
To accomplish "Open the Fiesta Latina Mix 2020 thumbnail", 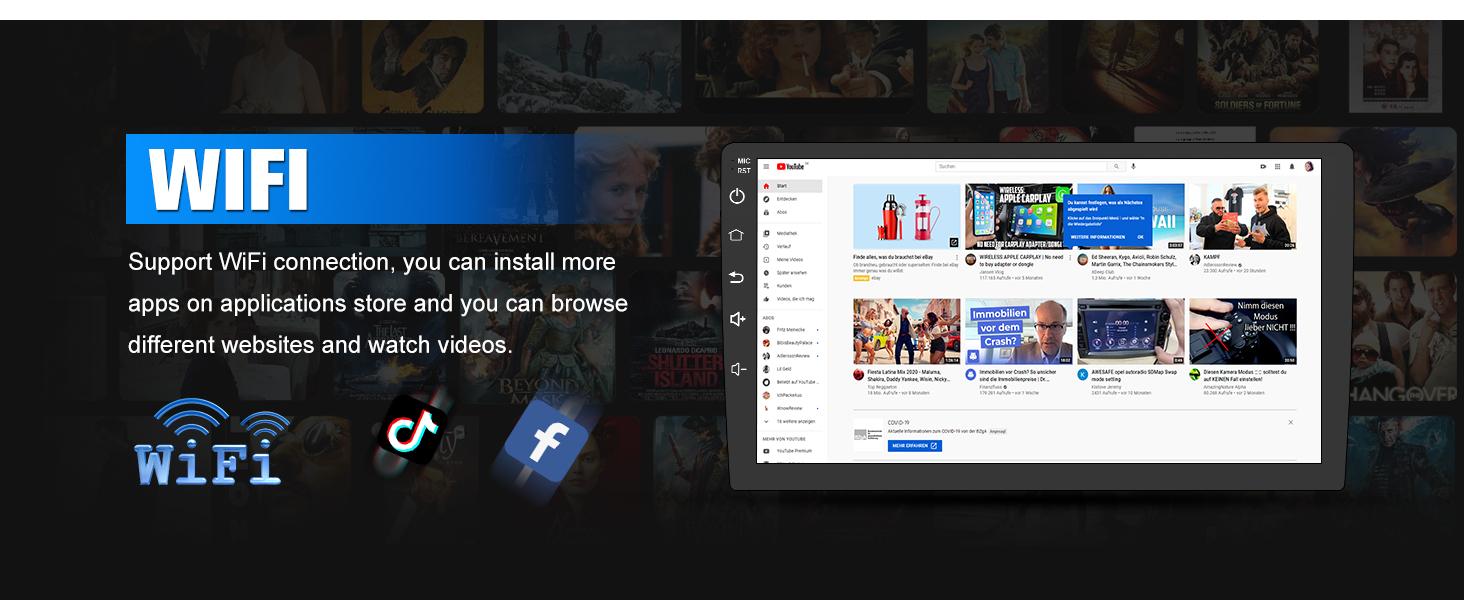I will point(906,332).
